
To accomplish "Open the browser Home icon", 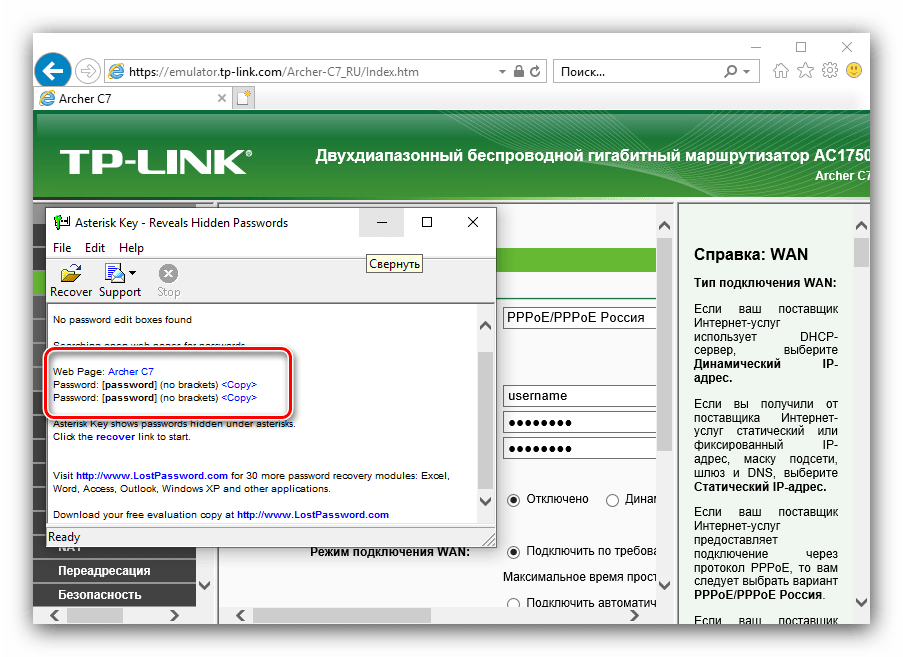I will [781, 71].
